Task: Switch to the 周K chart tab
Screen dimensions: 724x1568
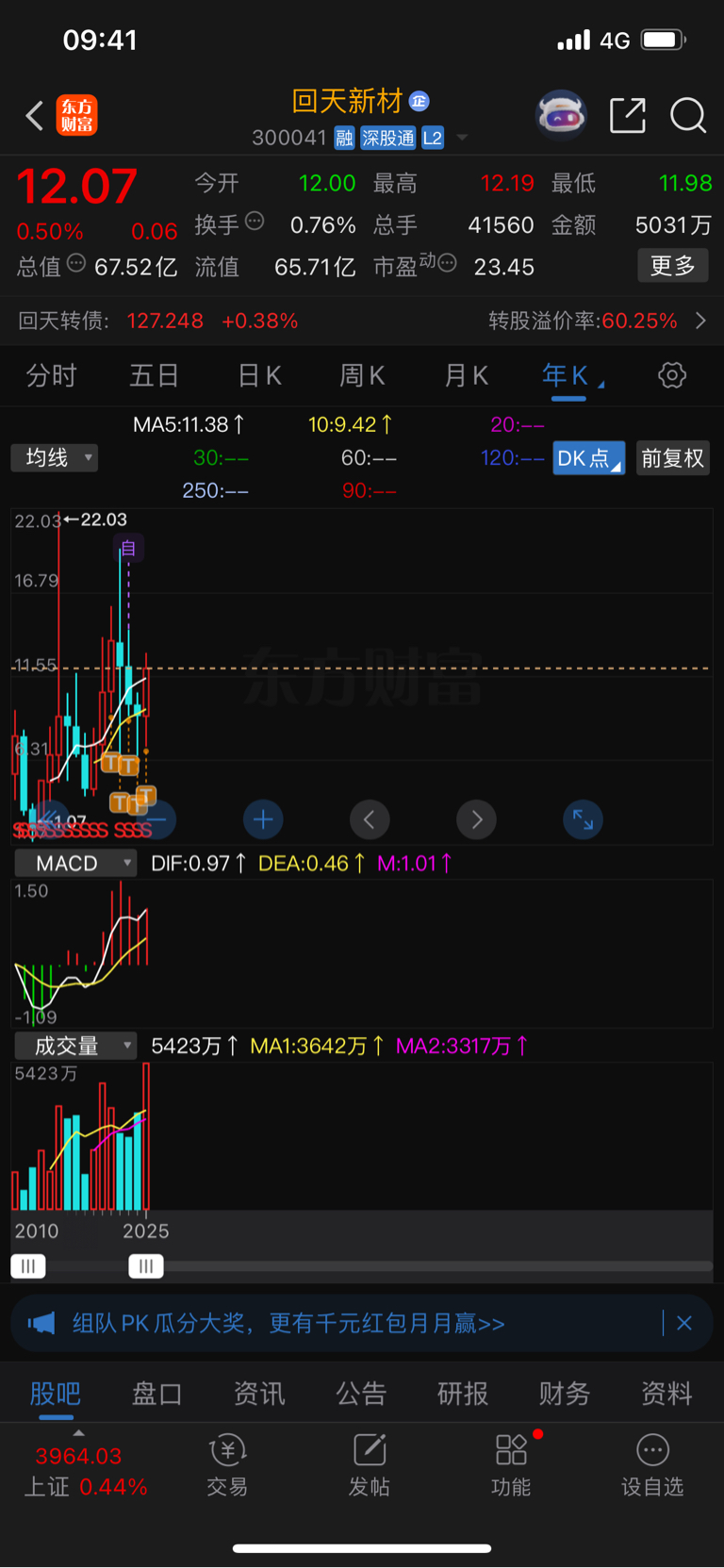Action: [x=362, y=376]
